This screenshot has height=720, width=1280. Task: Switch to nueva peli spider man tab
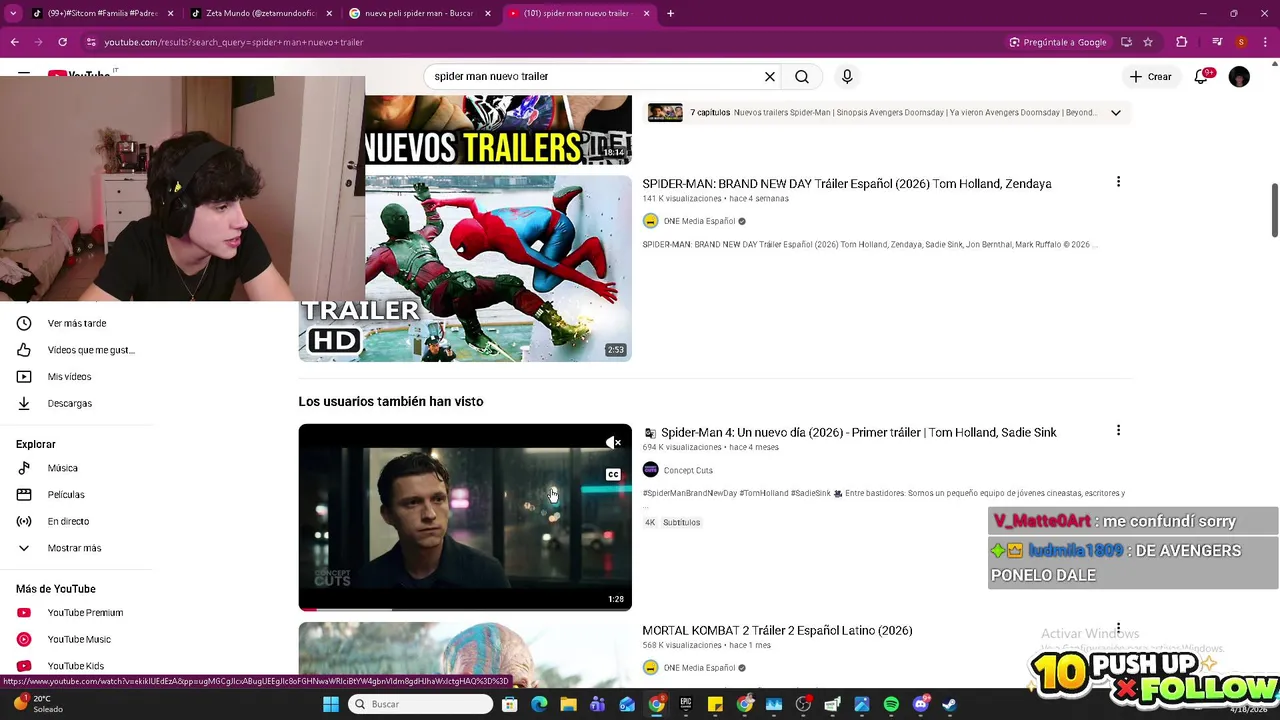pyautogui.click(x=417, y=14)
